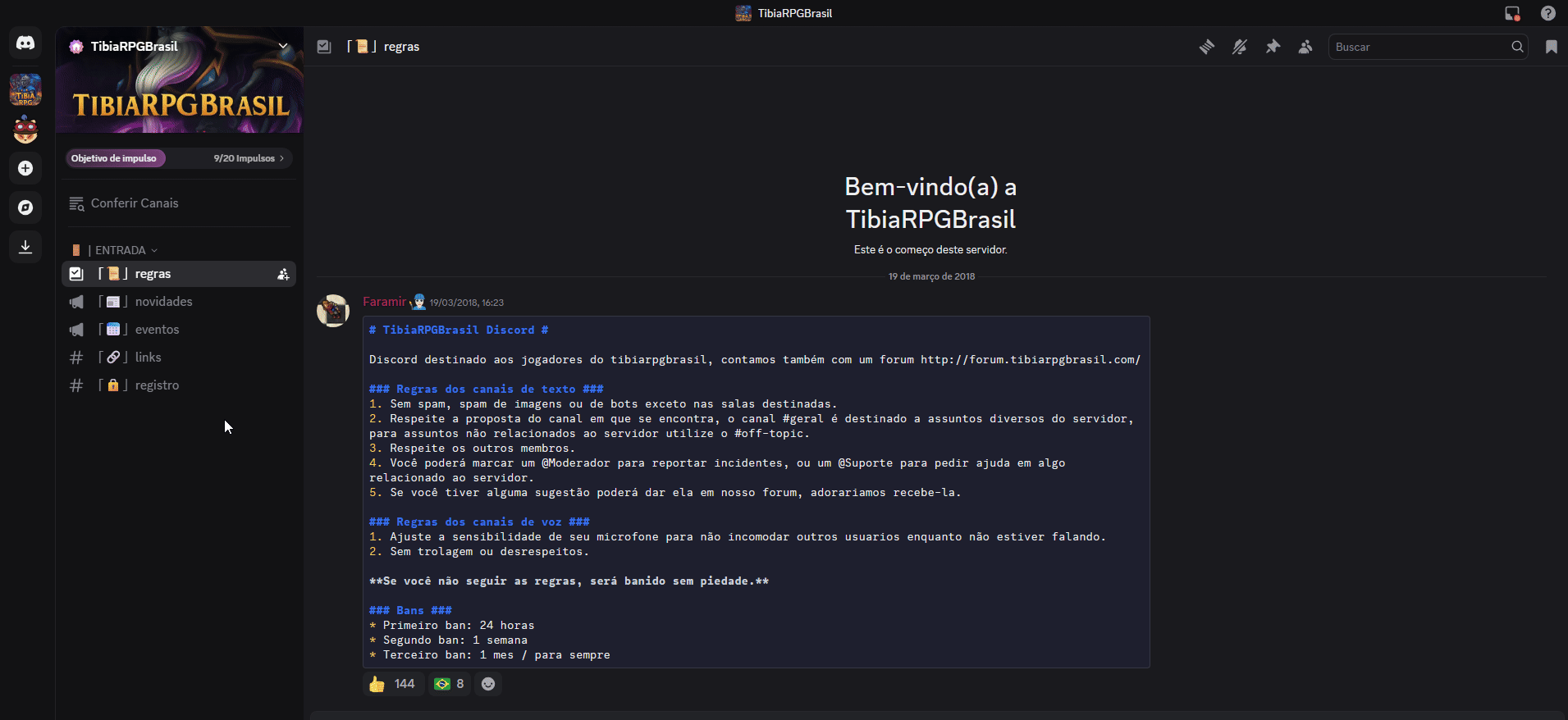Open the 9/20 Impulsos progress link
1568x720 pixels.
pos(249,158)
